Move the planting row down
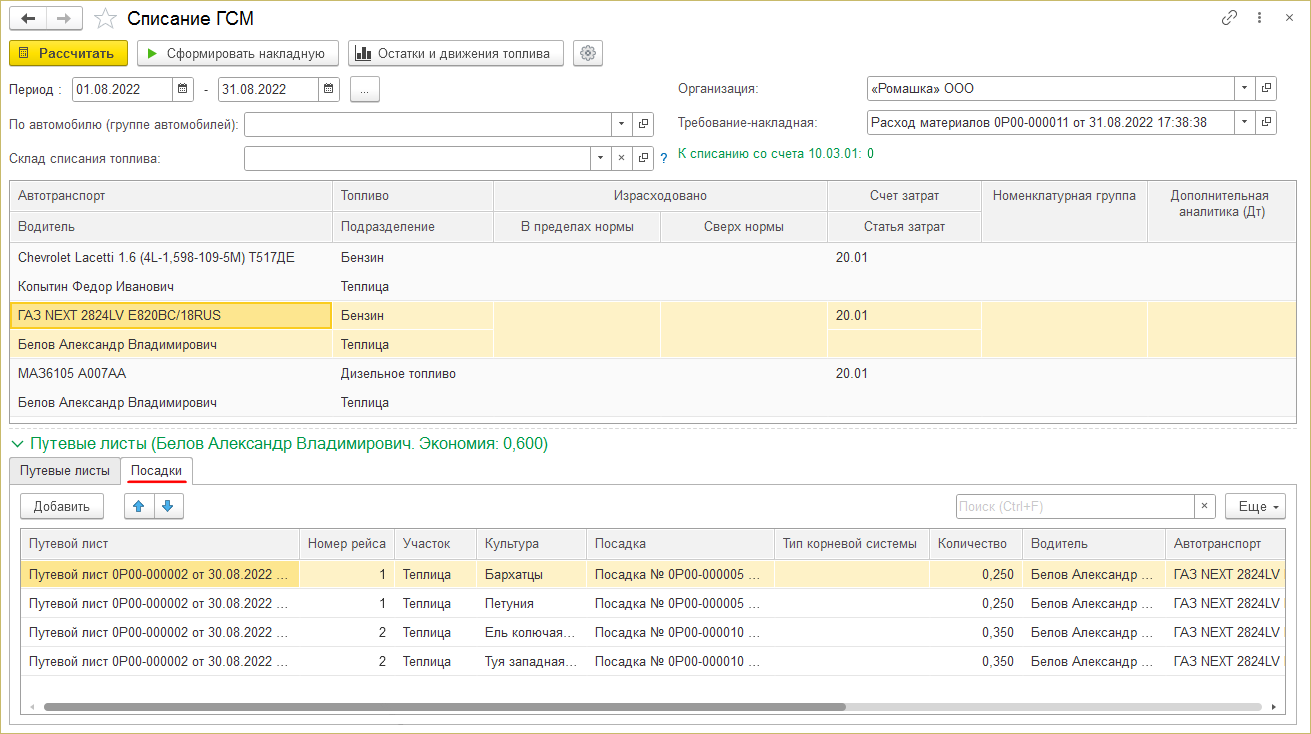1311x734 pixels. coord(168,506)
